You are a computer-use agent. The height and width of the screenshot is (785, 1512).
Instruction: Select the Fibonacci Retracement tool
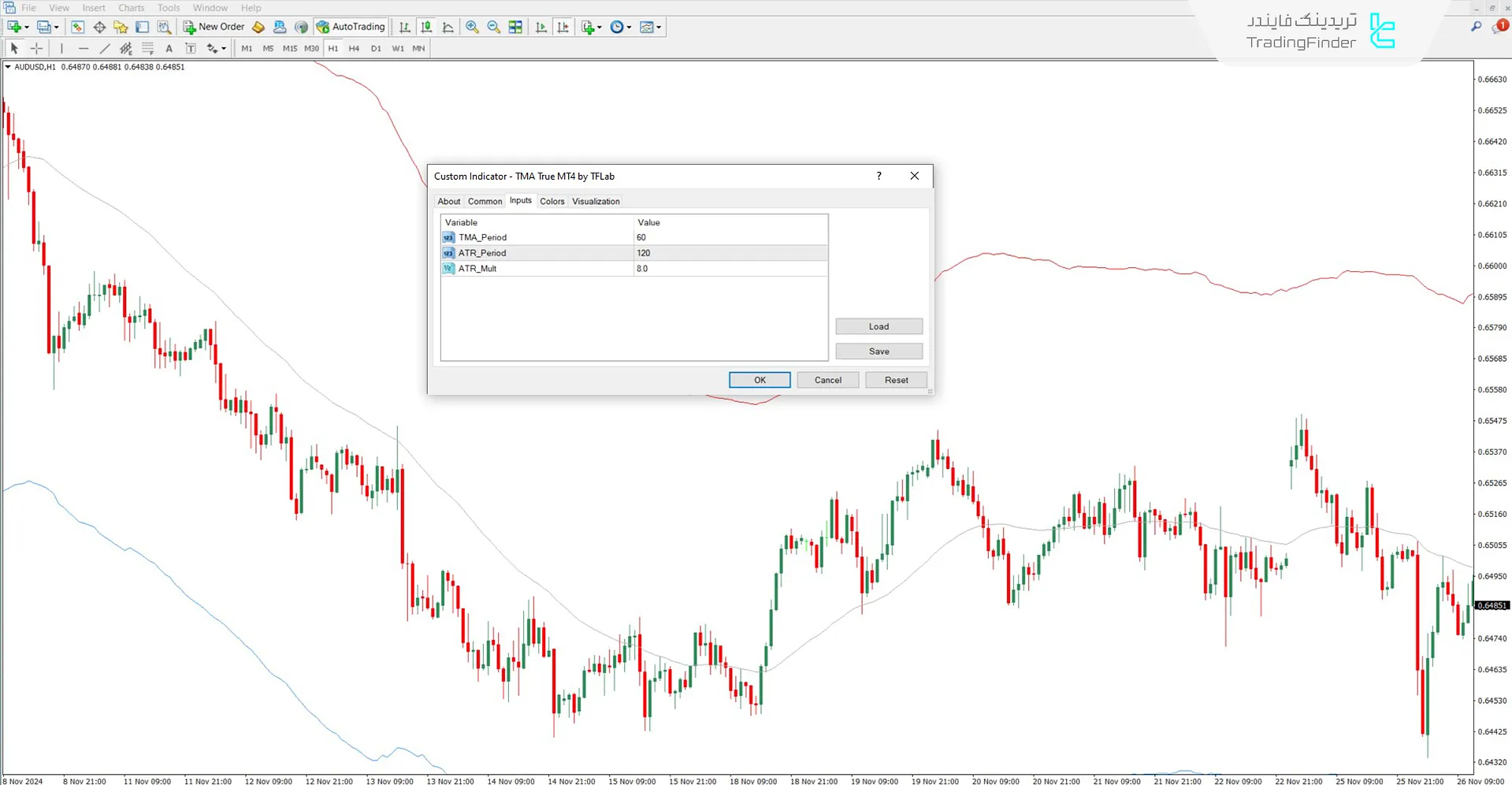tap(147, 48)
